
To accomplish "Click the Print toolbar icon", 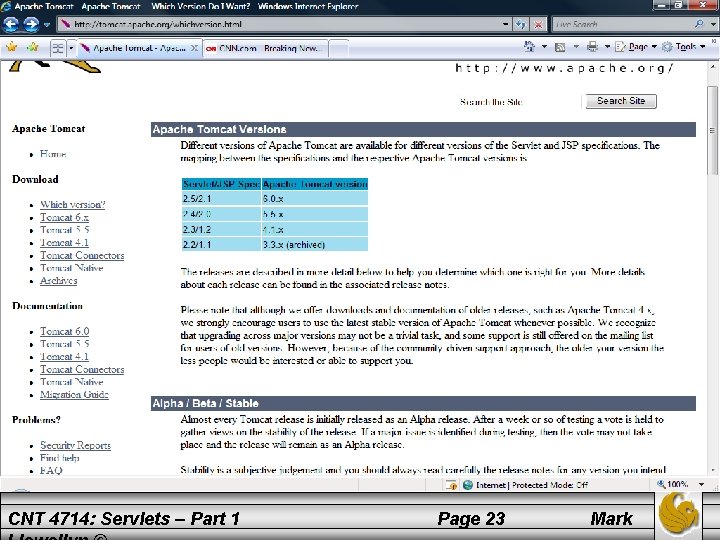I will [592, 46].
